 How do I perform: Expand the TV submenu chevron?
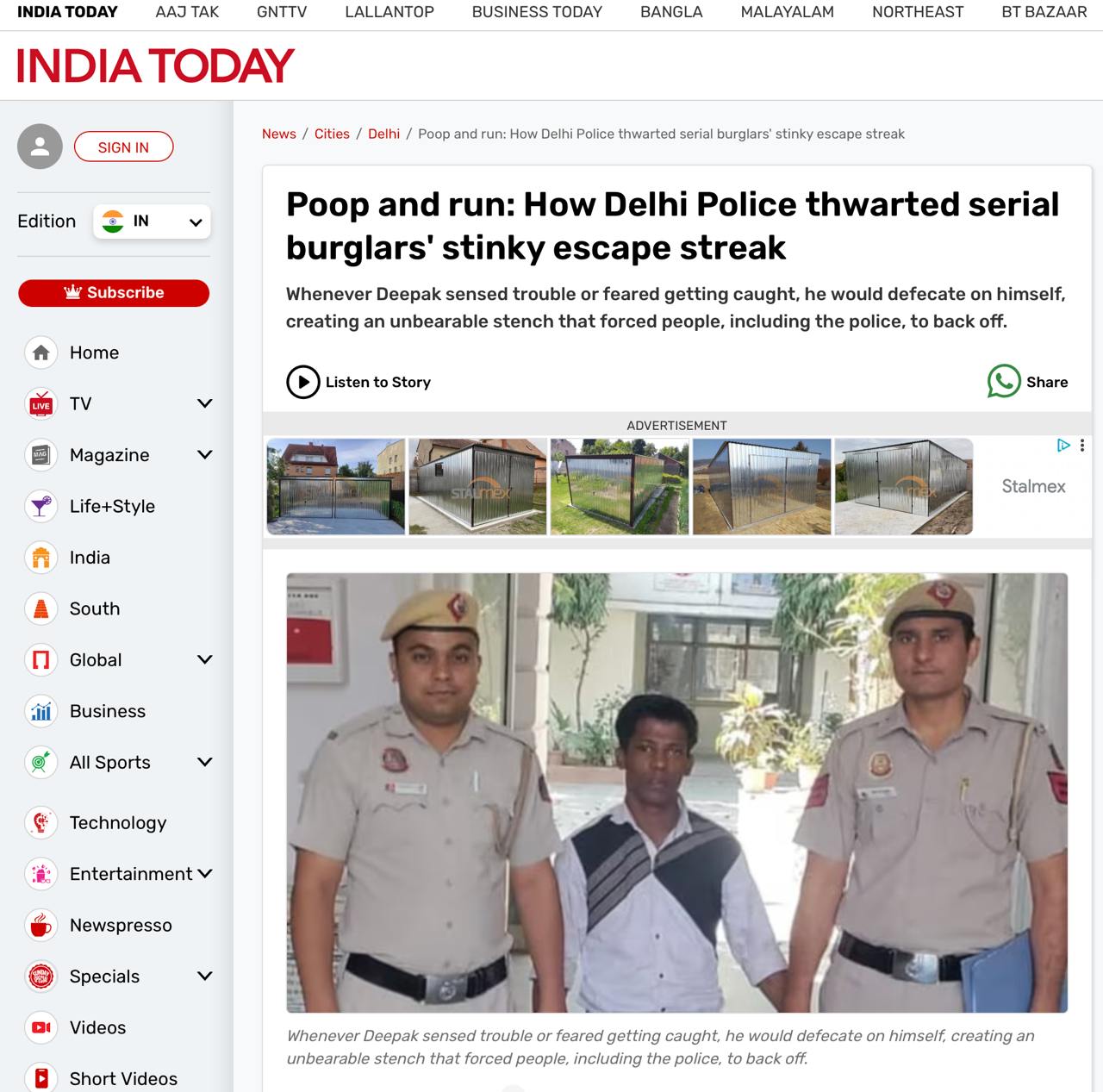[x=204, y=403]
